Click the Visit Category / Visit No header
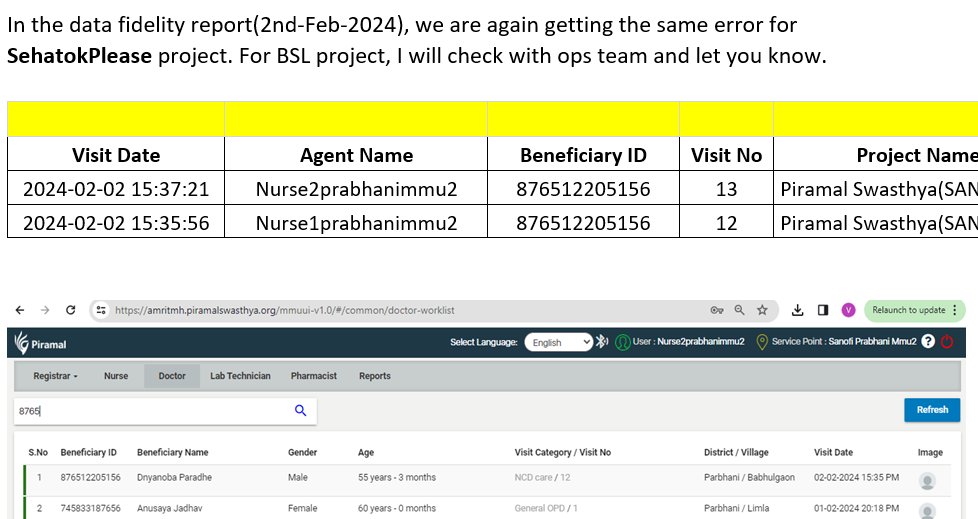 click(x=563, y=452)
